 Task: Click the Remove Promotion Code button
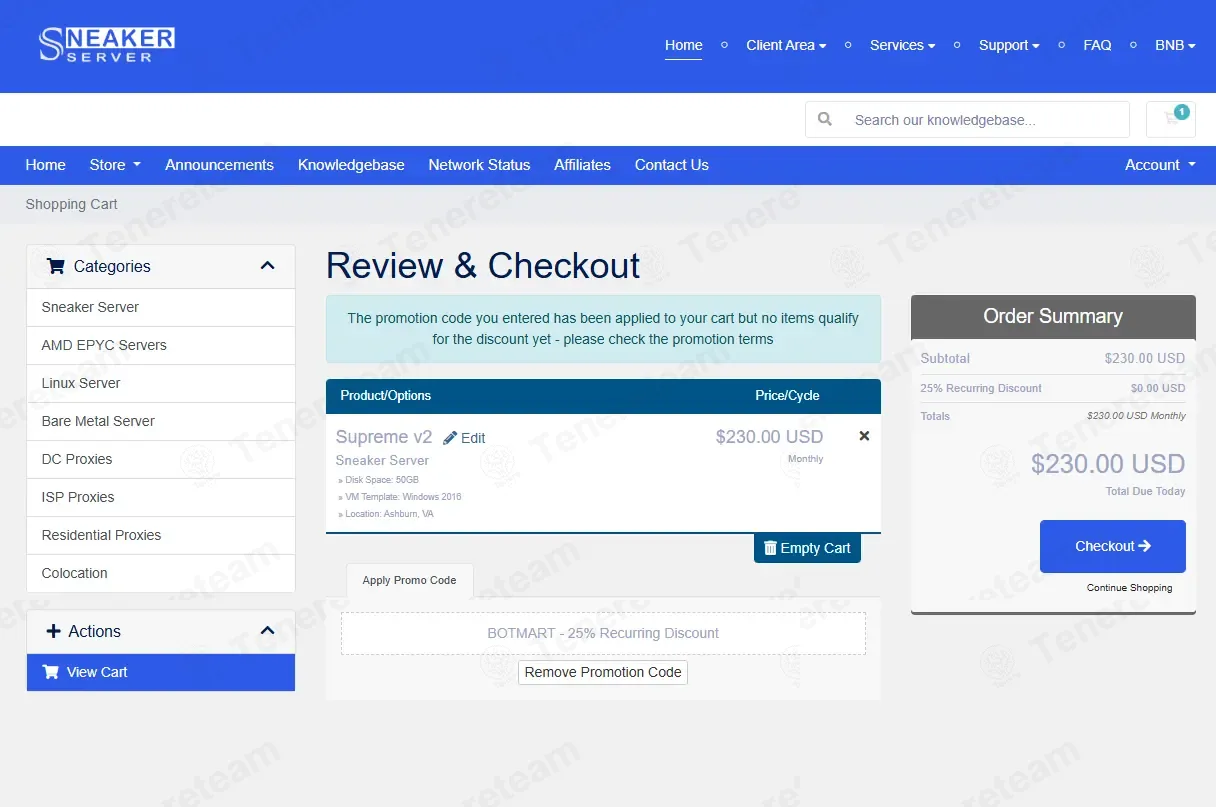pyautogui.click(x=603, y=672)
